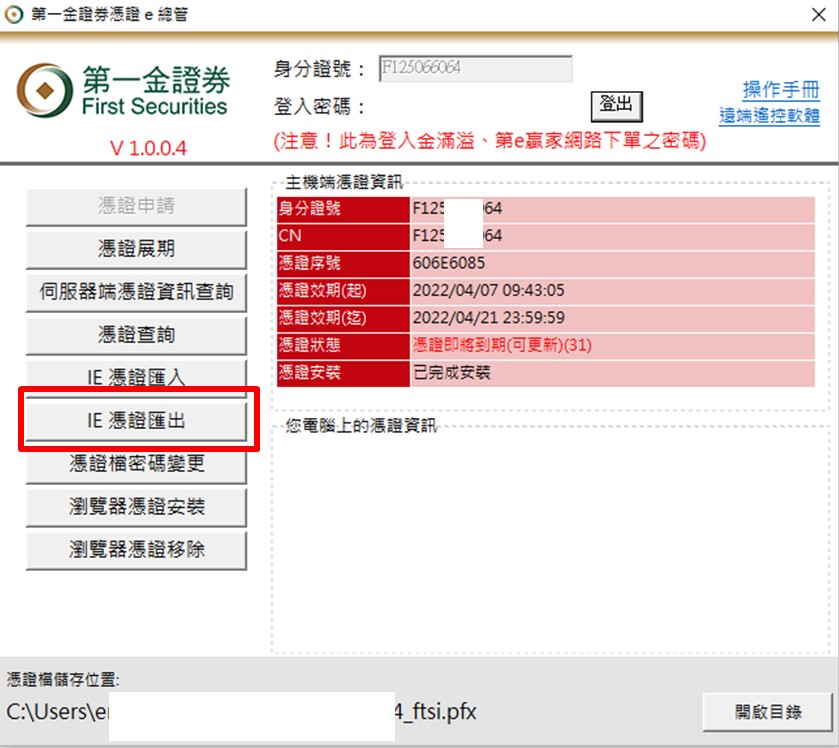
Task: Open the 操作手冊 link
Action: 780,90
